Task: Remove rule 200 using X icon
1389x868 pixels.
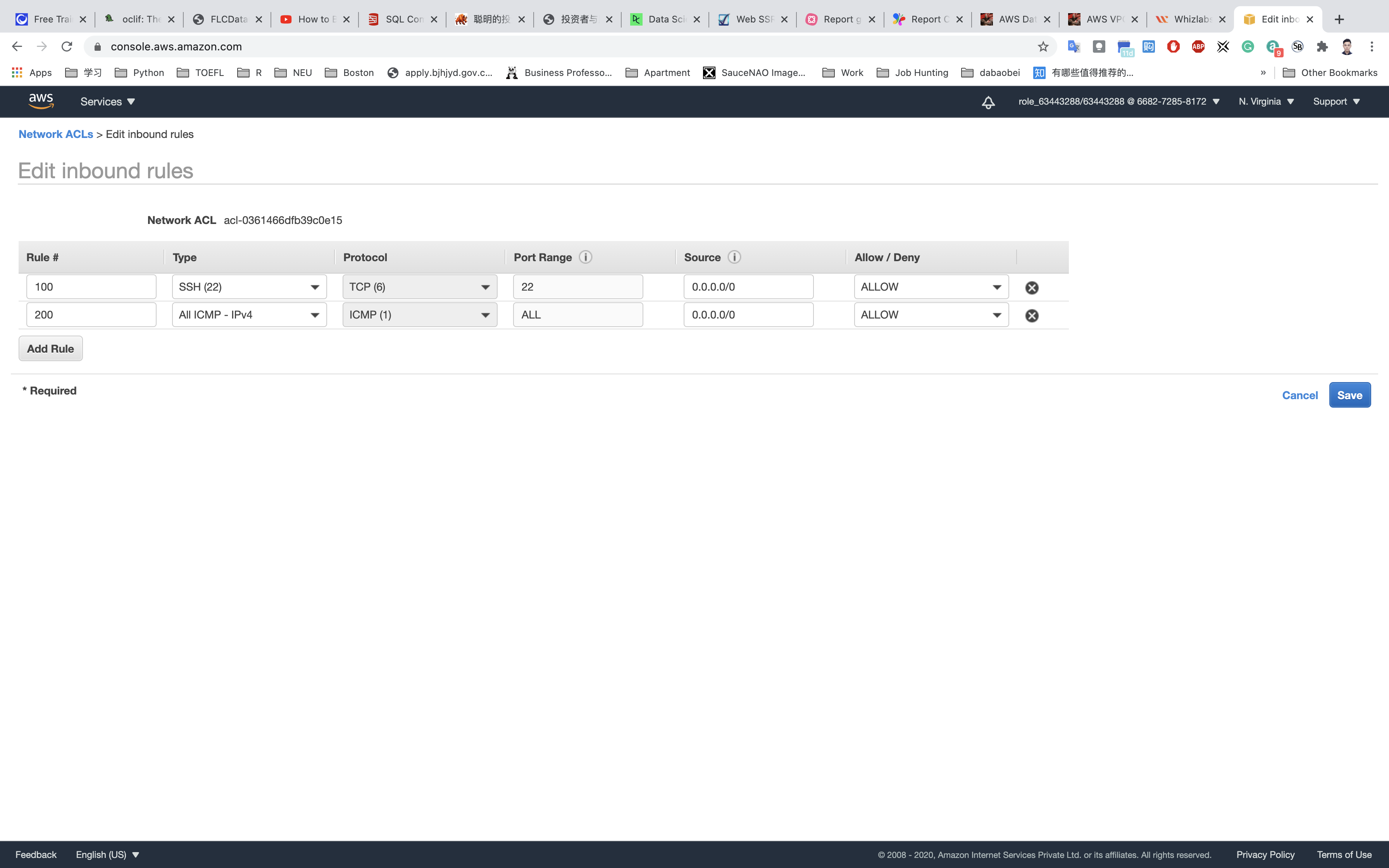Action: (x=1031, y=316)
